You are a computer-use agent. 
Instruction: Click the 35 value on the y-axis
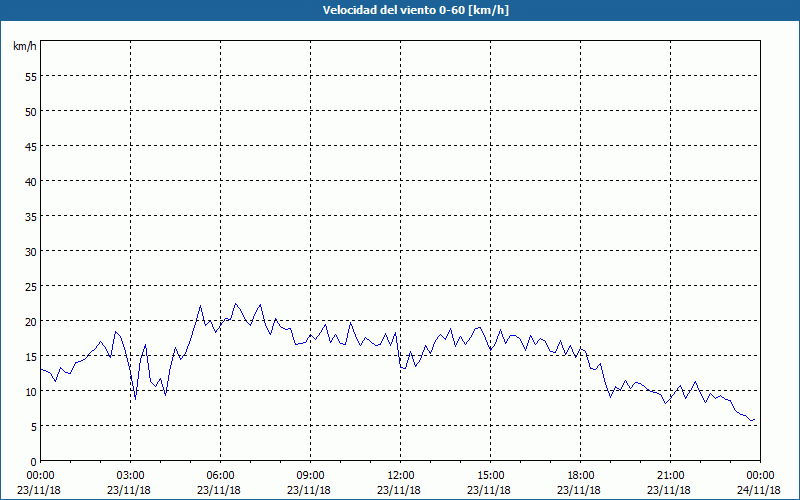tap(31, 217)
